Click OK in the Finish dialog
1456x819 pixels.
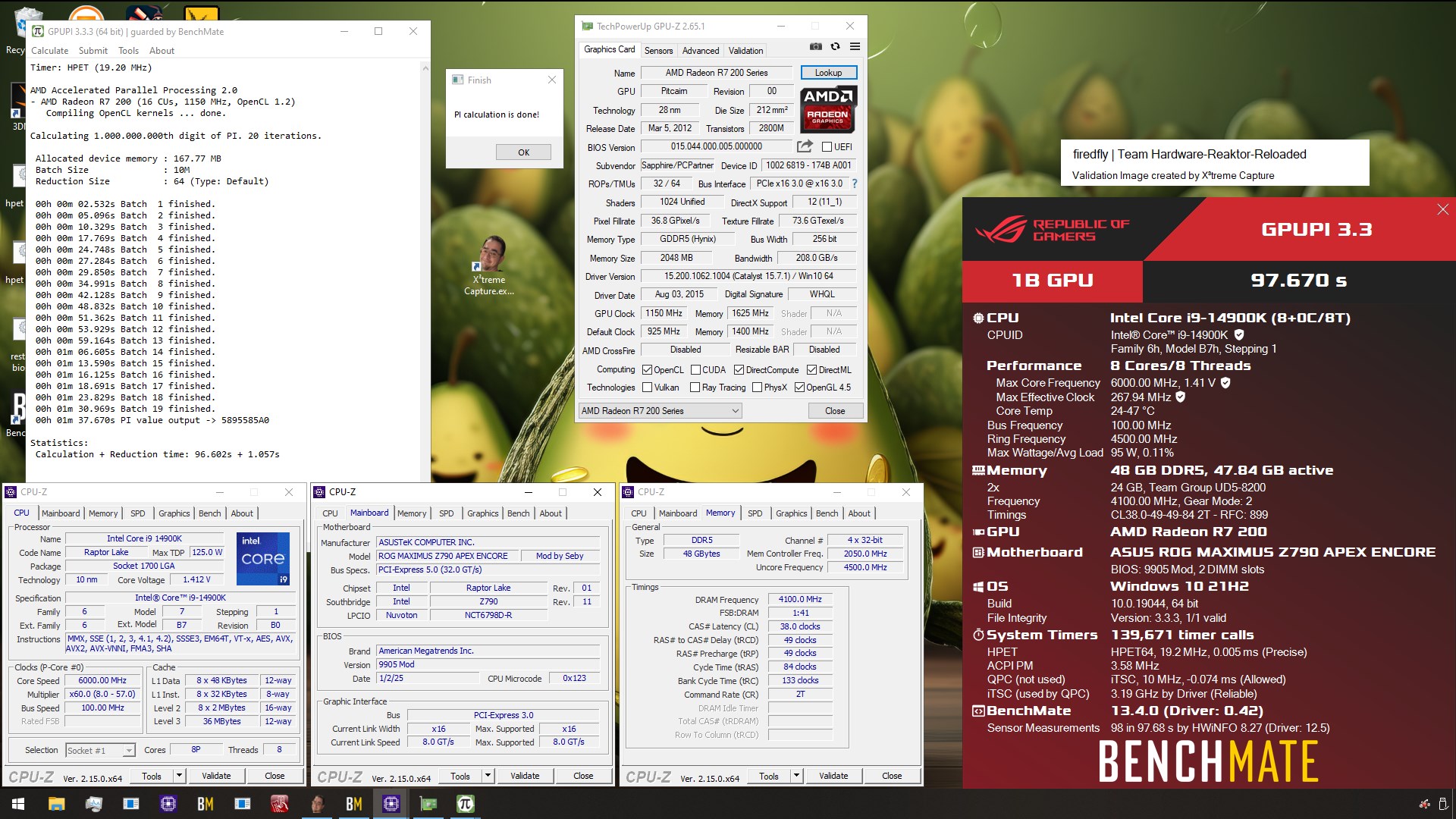point(523,152)
